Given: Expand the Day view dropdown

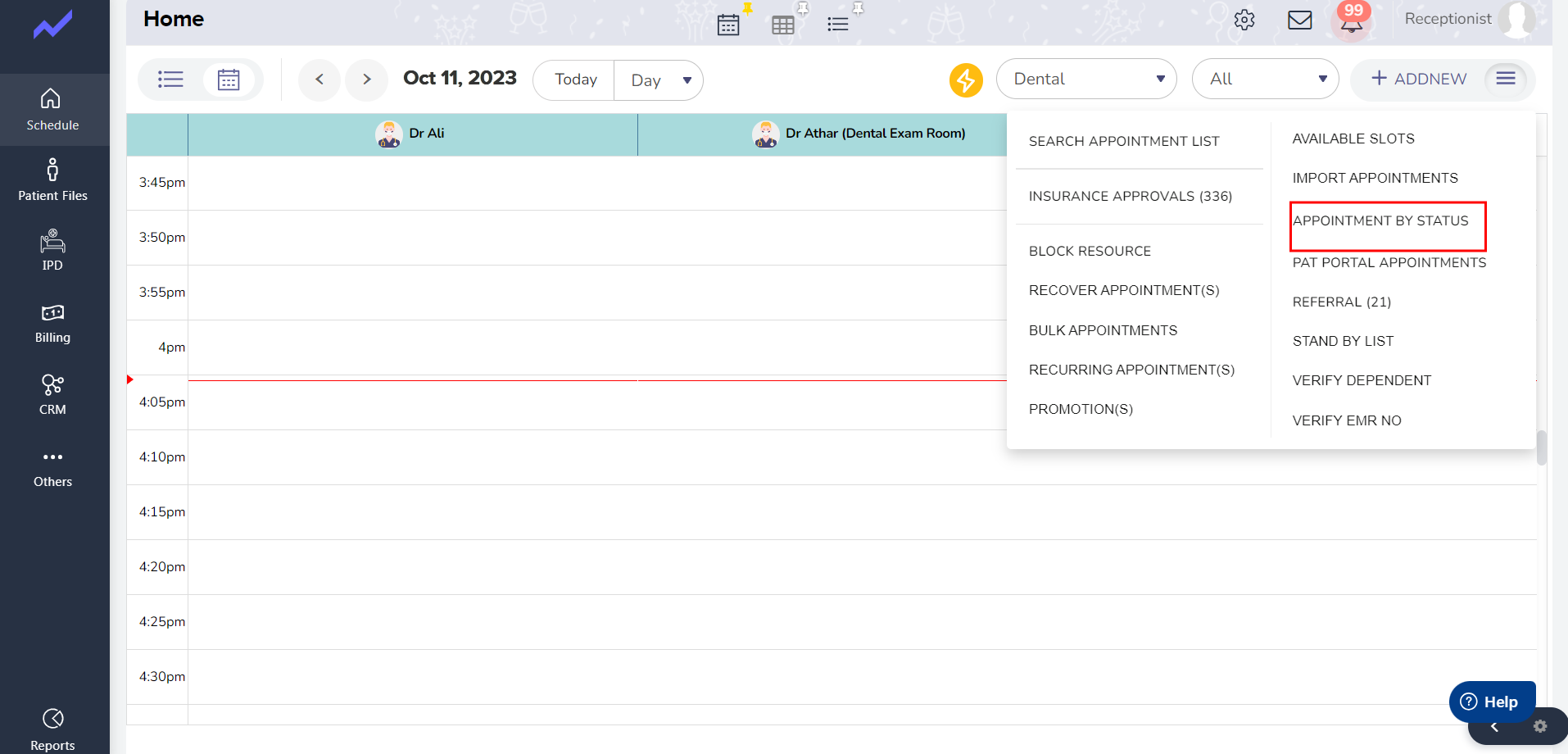Looking at the screenshot, I should pyautogui.click(x=659, y=80).
